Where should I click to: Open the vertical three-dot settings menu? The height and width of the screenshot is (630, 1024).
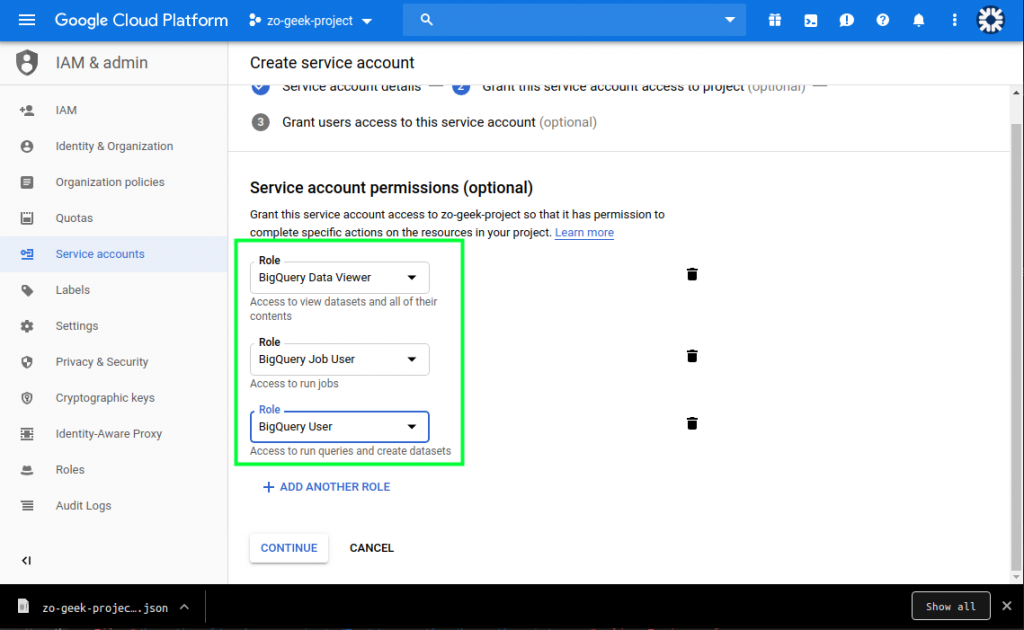tap(954, 20)
